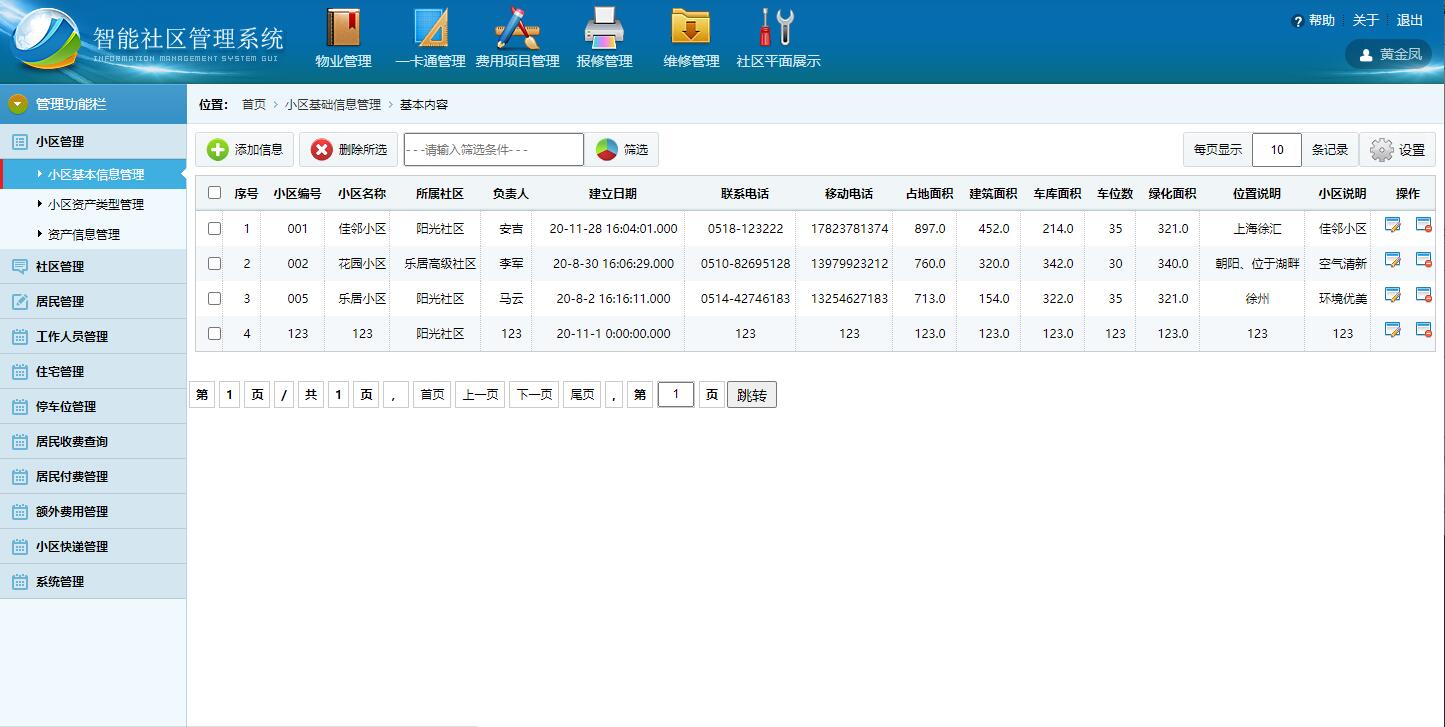Open the edit icon for 佳邻小区 row

[x=1391, y=228]
